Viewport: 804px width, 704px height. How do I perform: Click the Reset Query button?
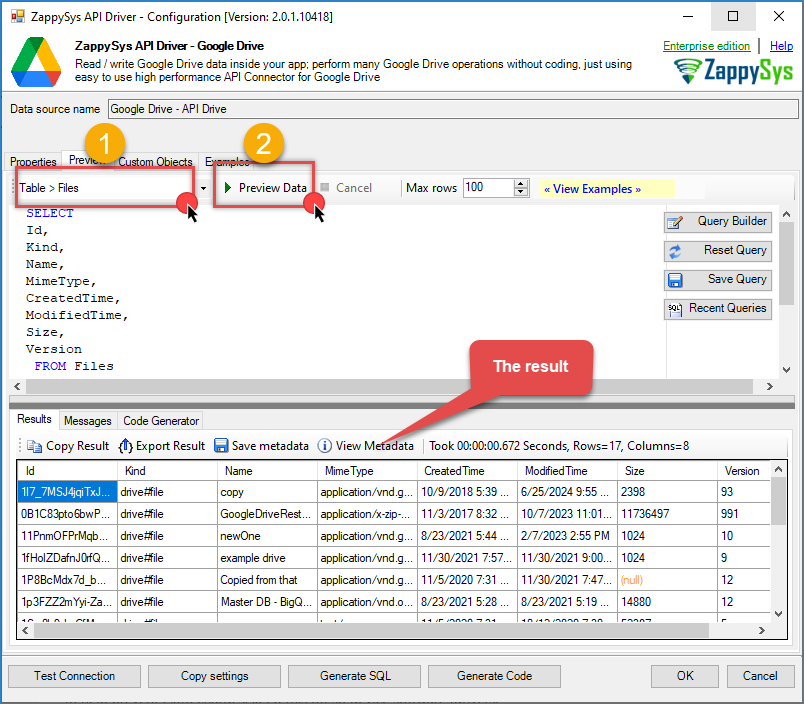(718, 251)
